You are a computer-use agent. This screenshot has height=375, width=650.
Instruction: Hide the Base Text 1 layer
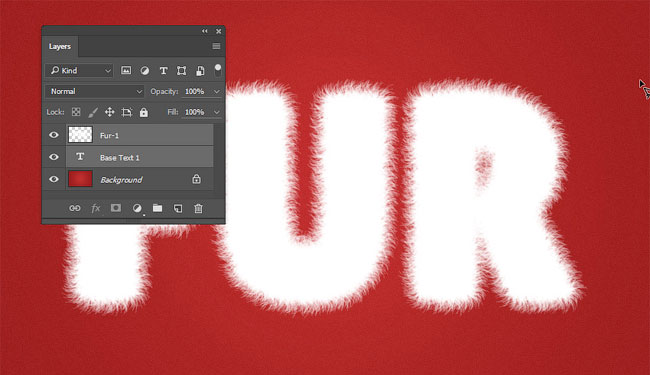[54, 157]
